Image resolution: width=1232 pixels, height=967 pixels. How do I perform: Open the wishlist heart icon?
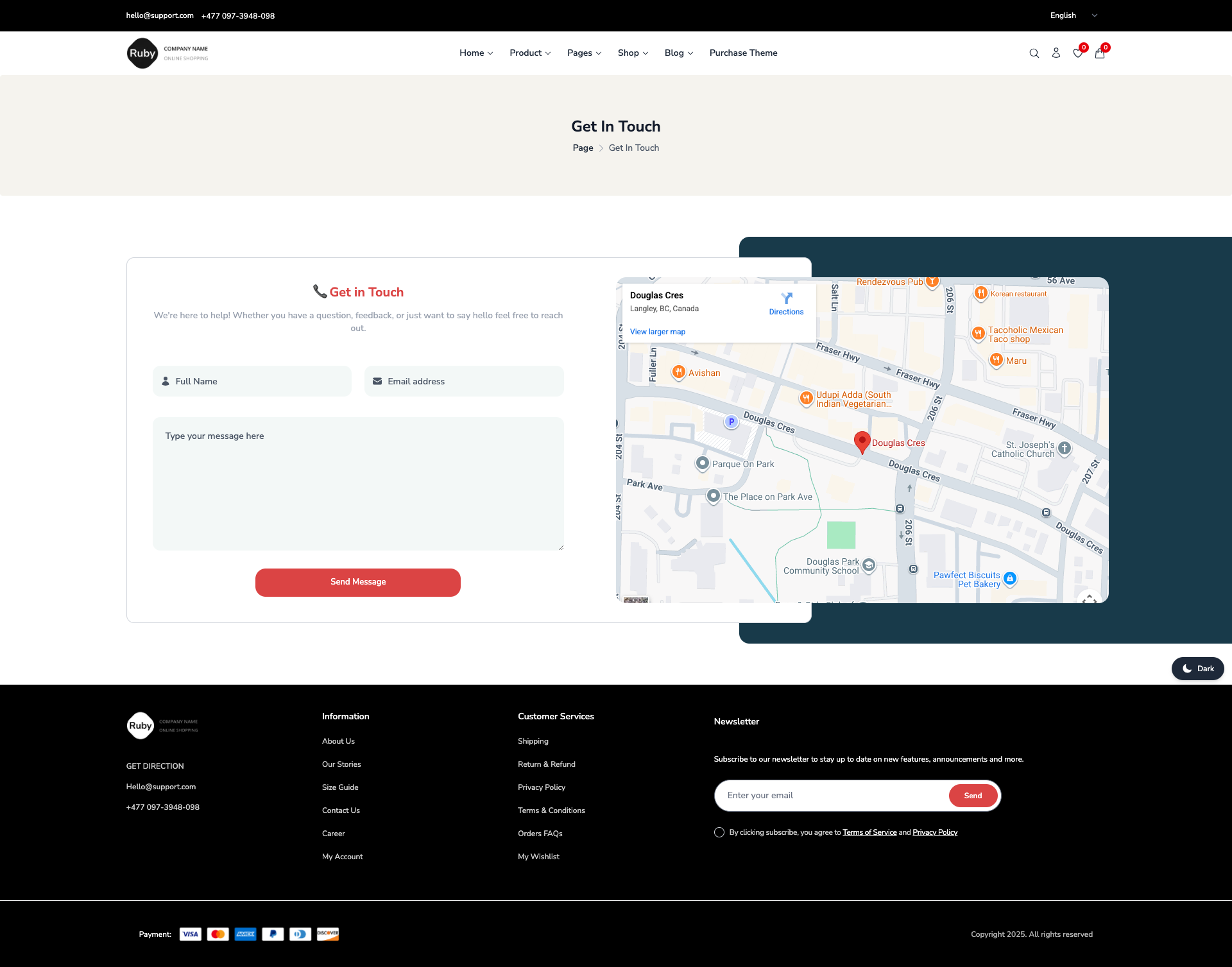pyautogui.click(x=1077, y=53)
